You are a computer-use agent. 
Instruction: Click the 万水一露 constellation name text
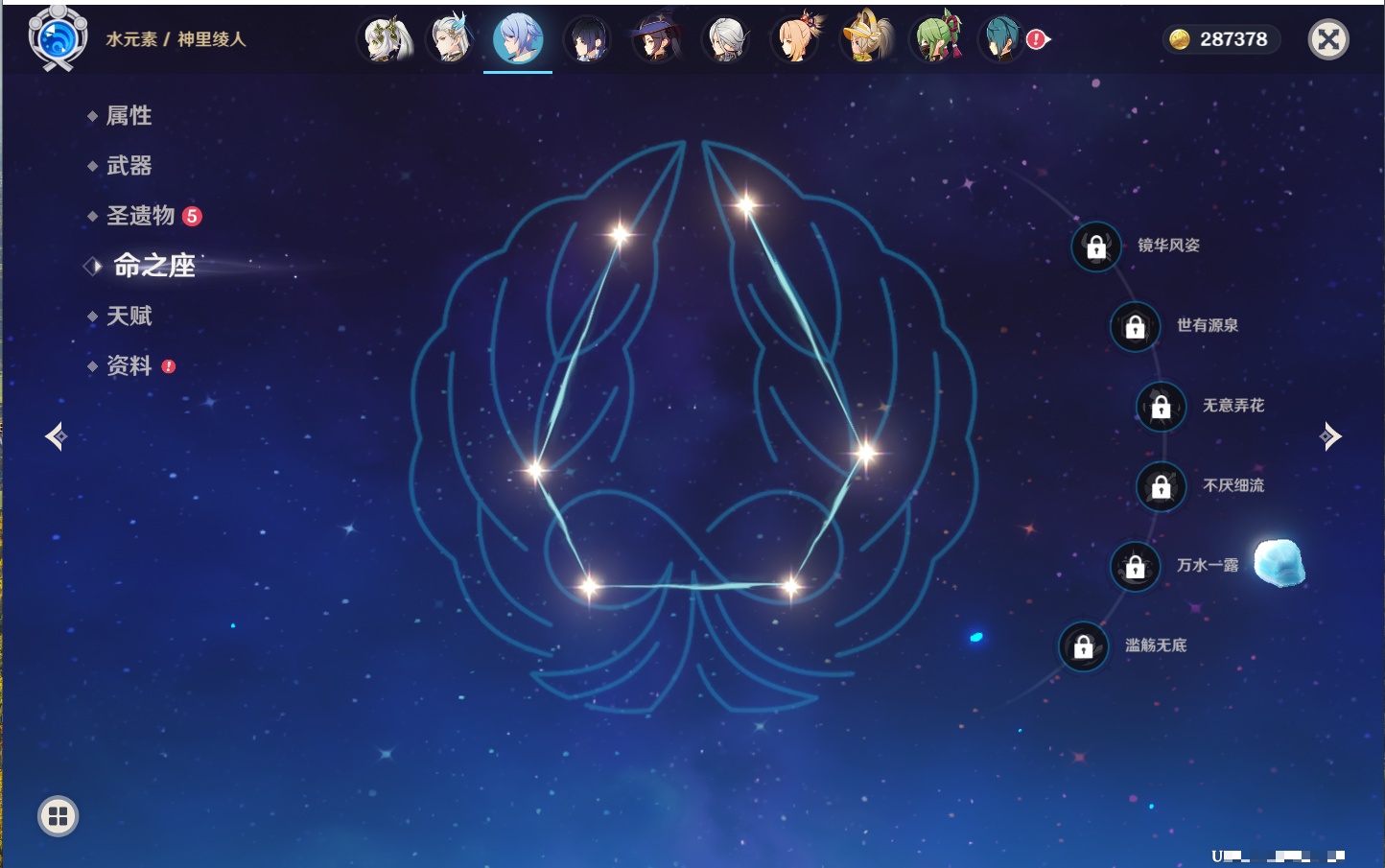(x=1208, y=566)
